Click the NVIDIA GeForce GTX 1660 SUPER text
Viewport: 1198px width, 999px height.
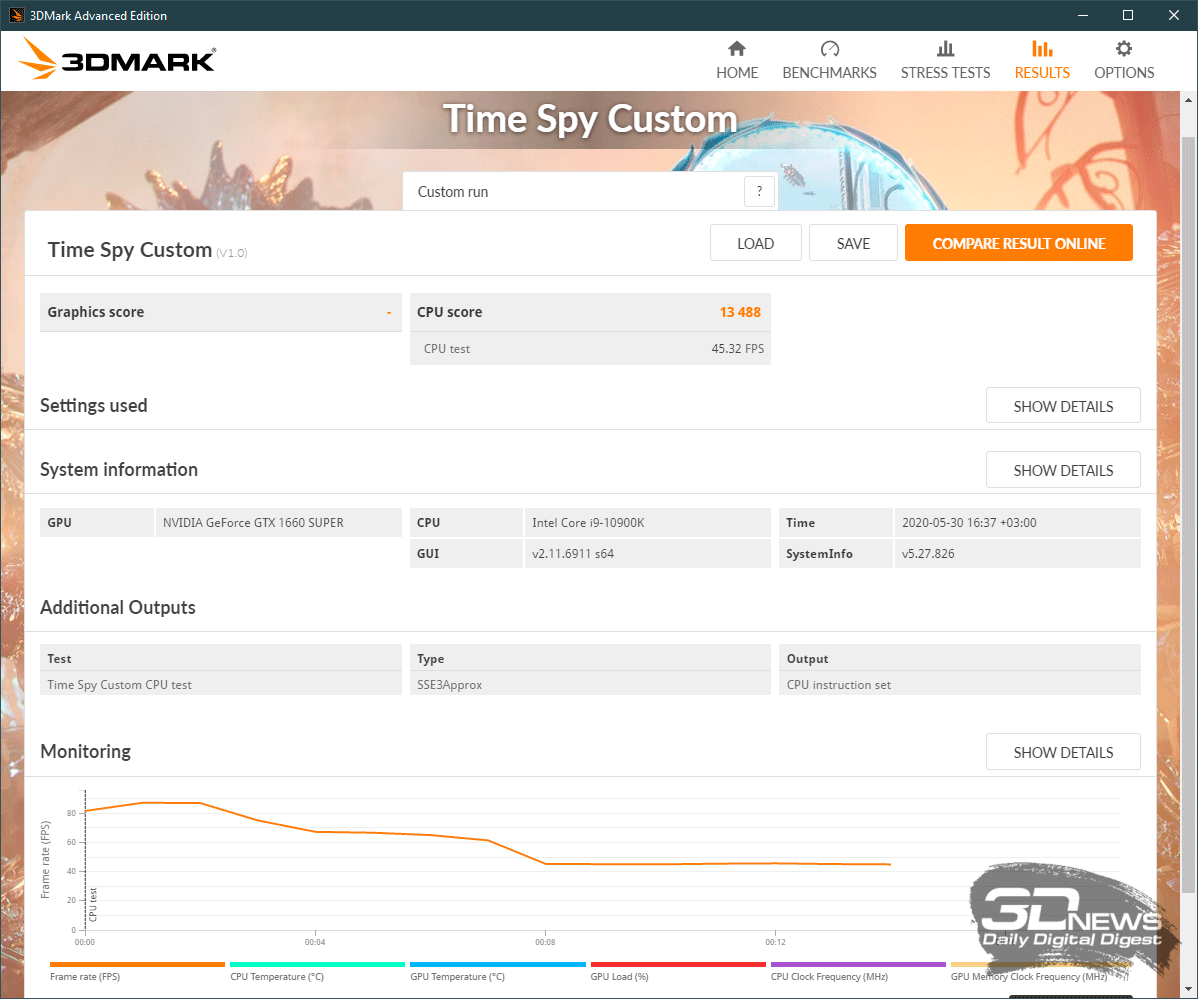pos(253,522)
